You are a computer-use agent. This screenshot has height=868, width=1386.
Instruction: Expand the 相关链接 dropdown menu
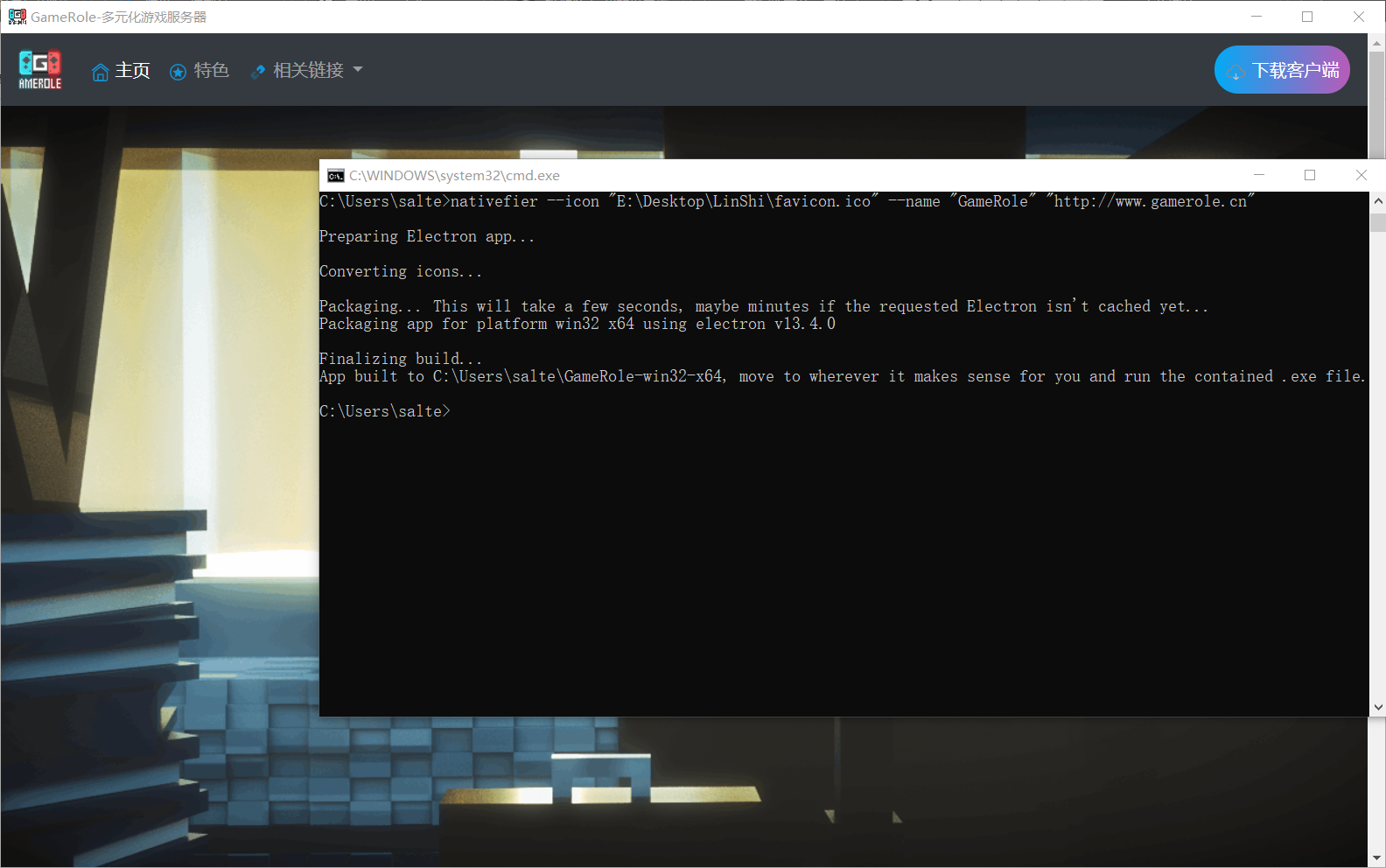[306, 70]
